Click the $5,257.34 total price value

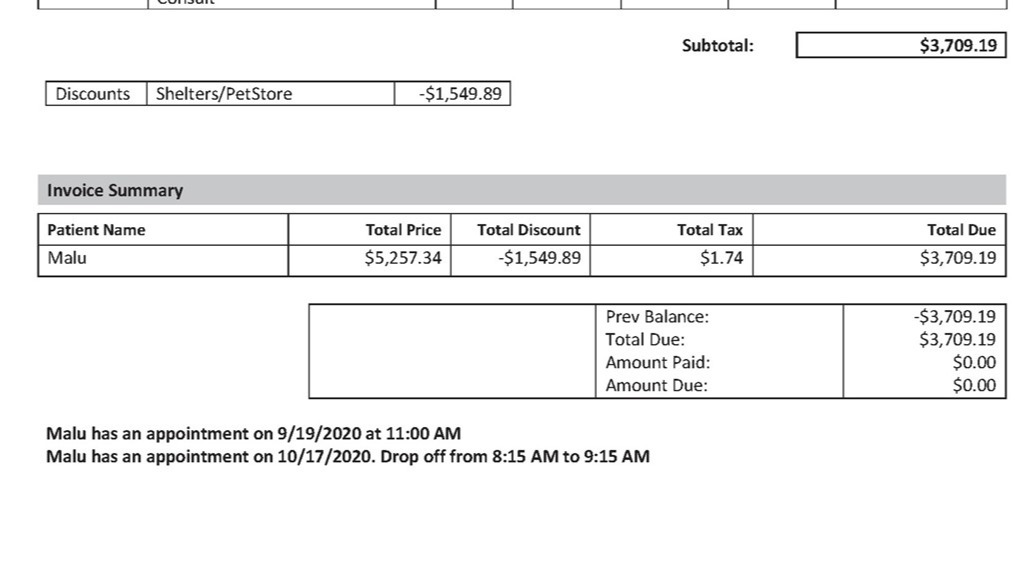pos(403,258)
